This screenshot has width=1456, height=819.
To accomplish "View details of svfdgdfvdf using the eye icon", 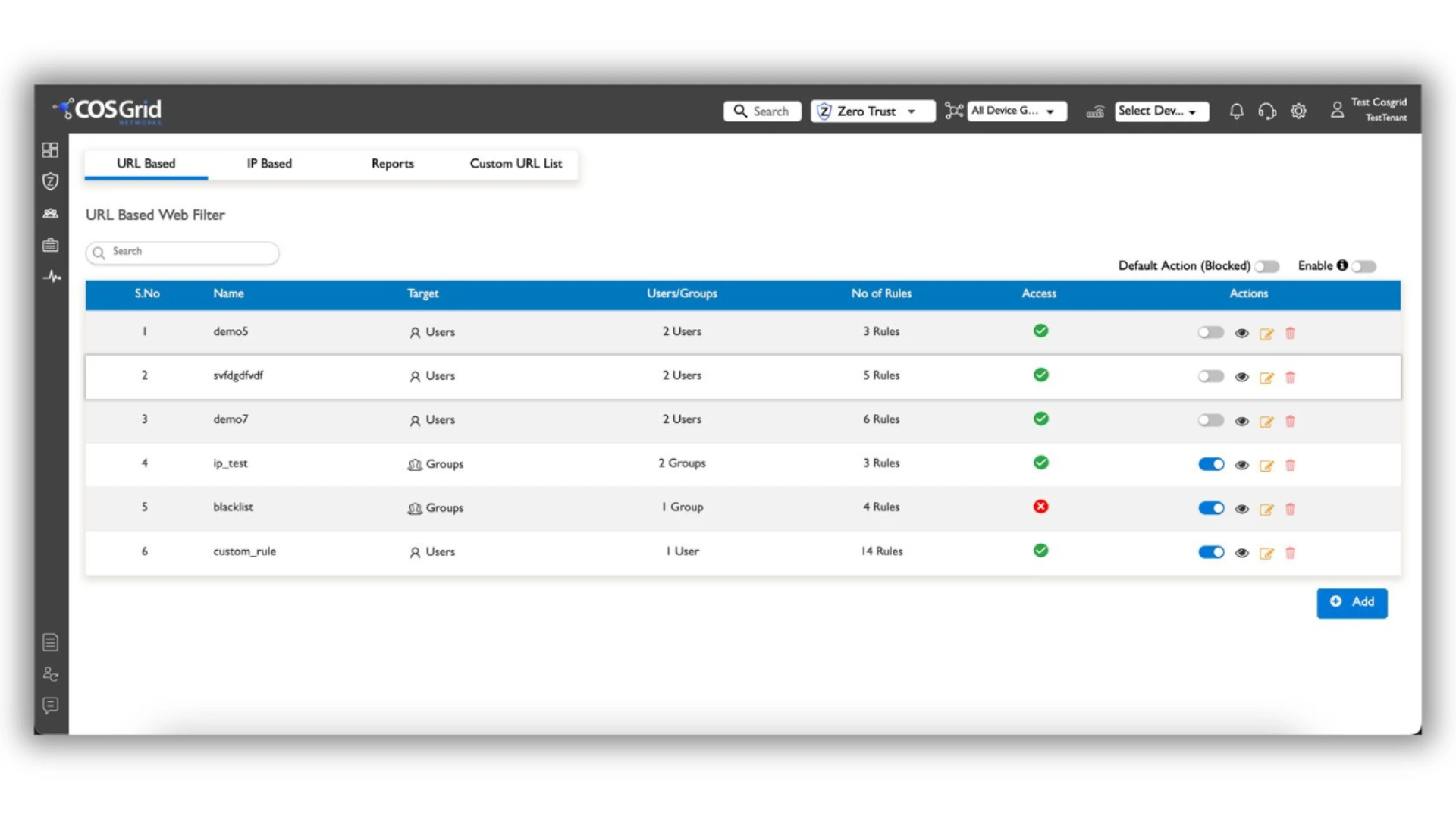I will click(1241, 377).
